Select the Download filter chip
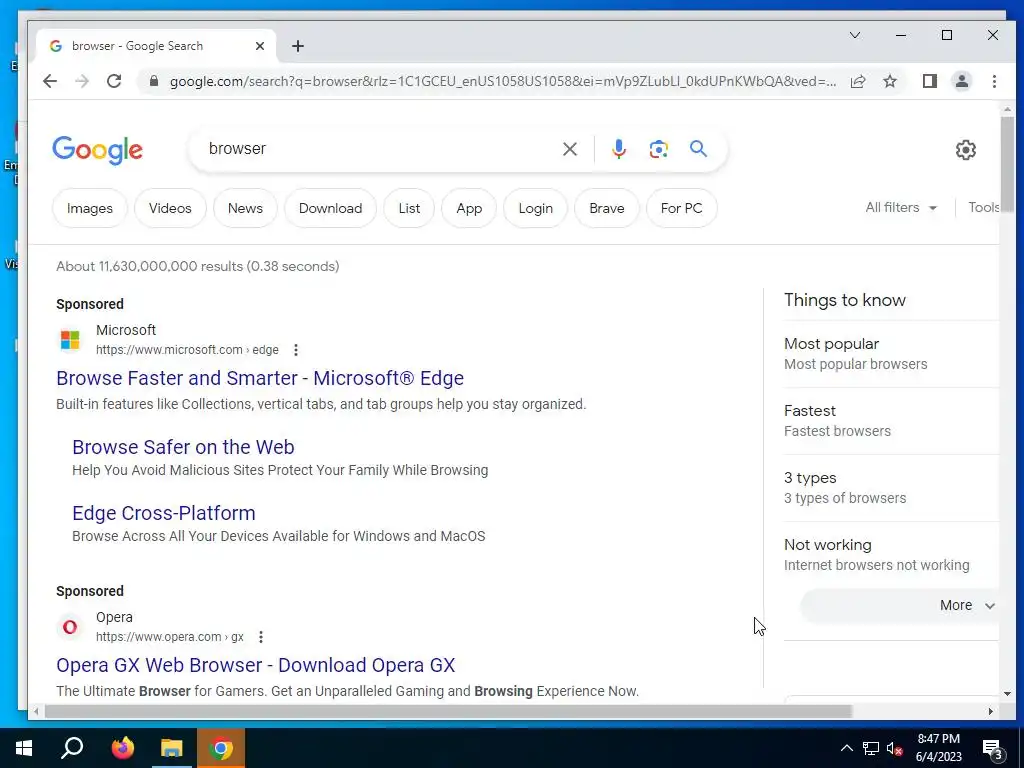Viewport: 1024px width, 768px height. (x=330, y=208)
